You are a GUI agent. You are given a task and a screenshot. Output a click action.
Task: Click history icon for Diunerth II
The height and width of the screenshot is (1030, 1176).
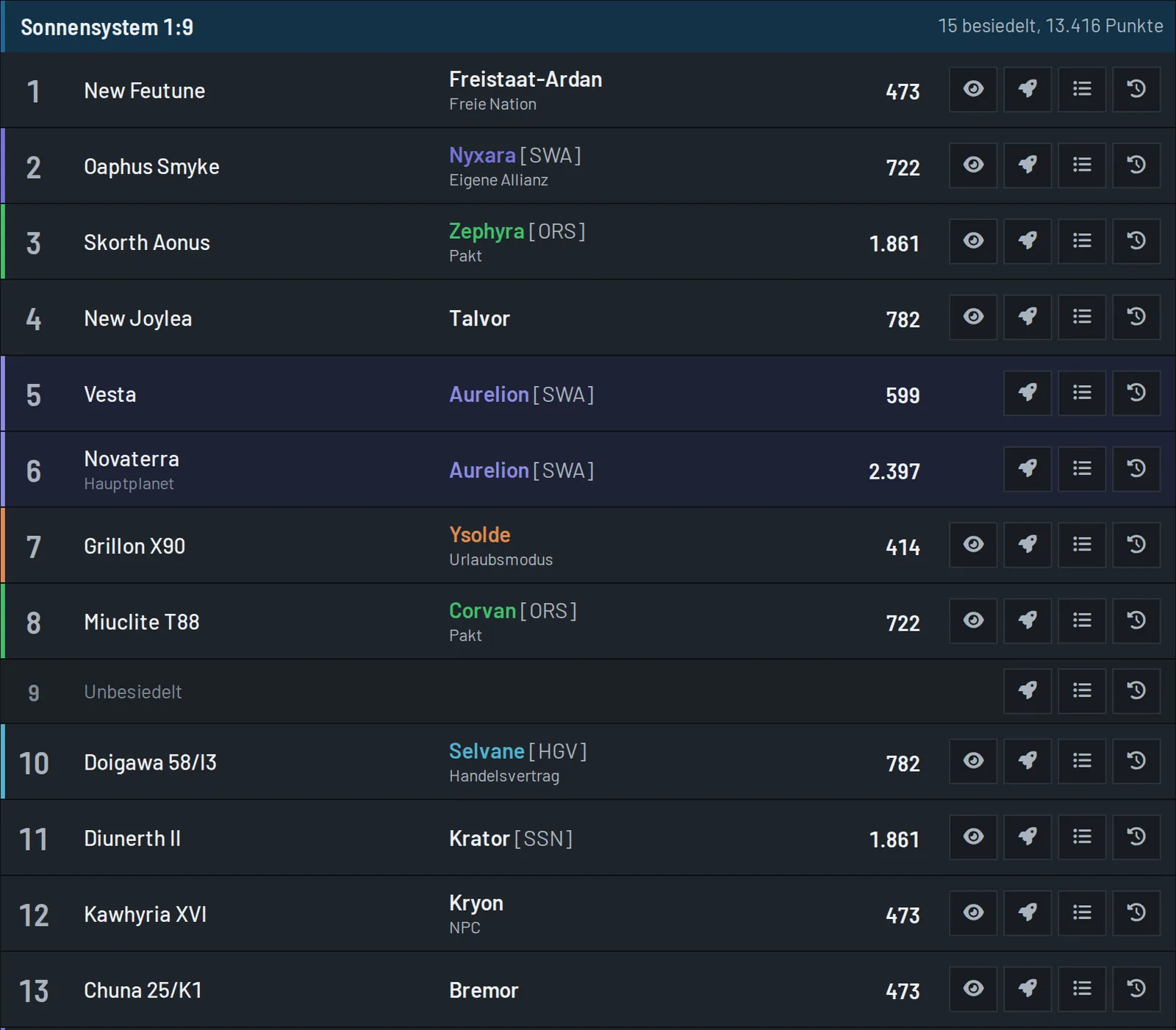1136,837
